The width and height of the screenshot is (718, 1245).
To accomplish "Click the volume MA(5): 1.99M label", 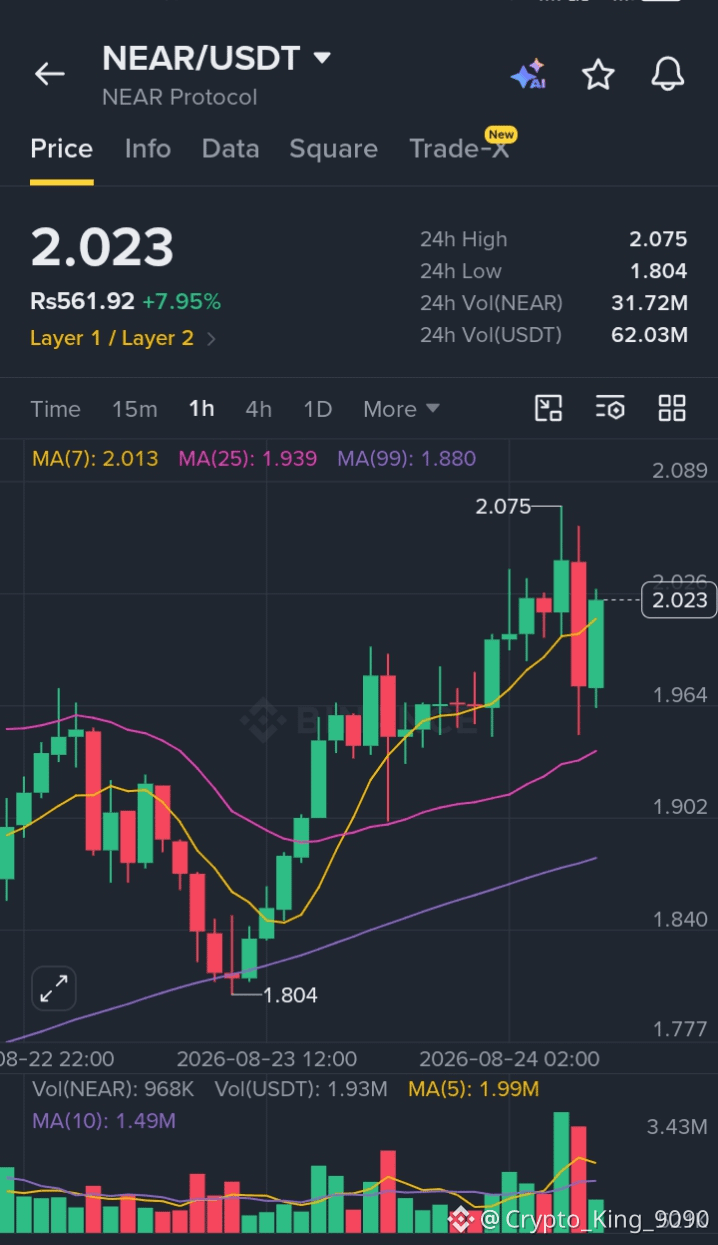I will (473, 1089).
